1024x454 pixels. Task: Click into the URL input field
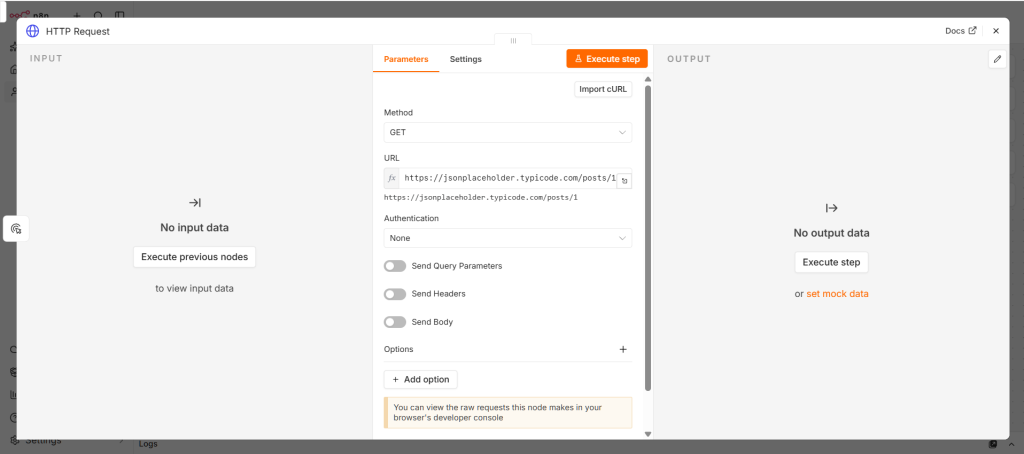pyautogui.click(x=507, y=178)
